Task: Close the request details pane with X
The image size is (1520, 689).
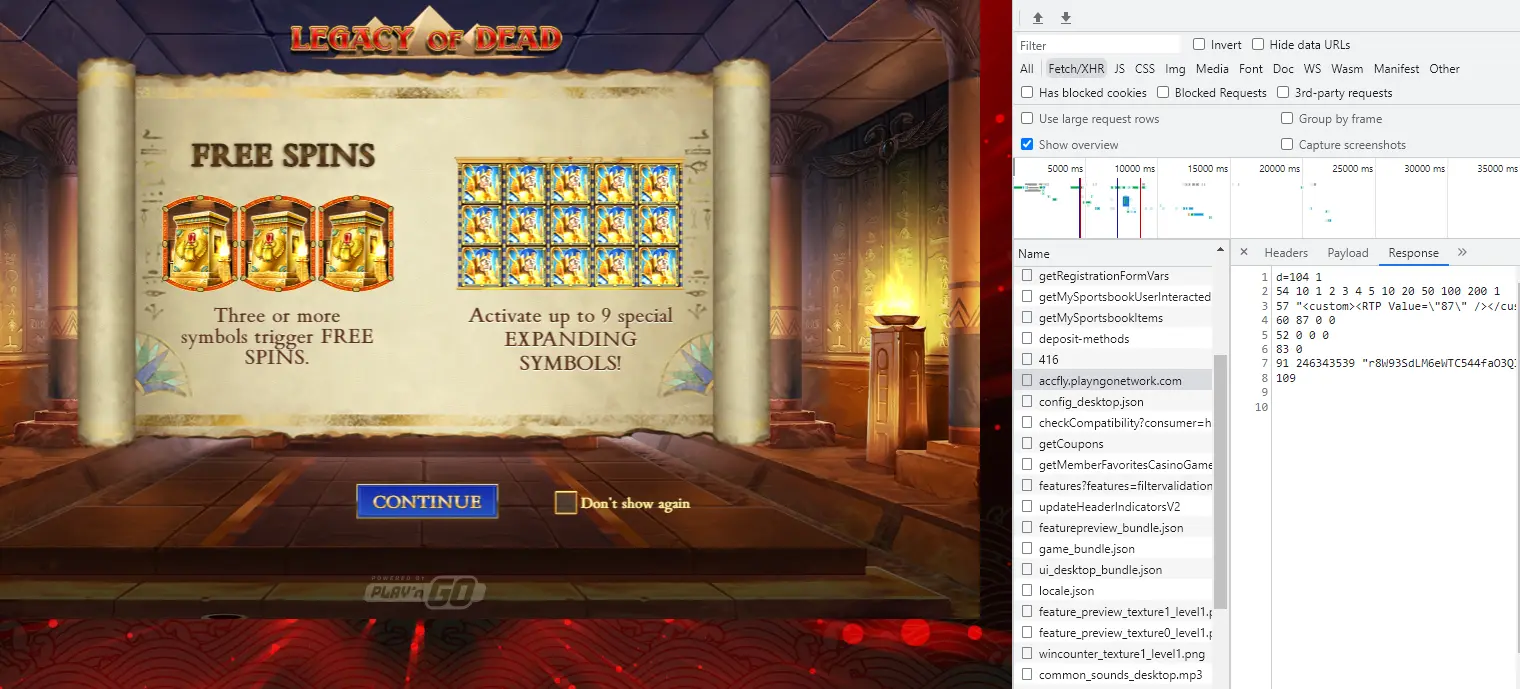Action: click(1243, 253)
